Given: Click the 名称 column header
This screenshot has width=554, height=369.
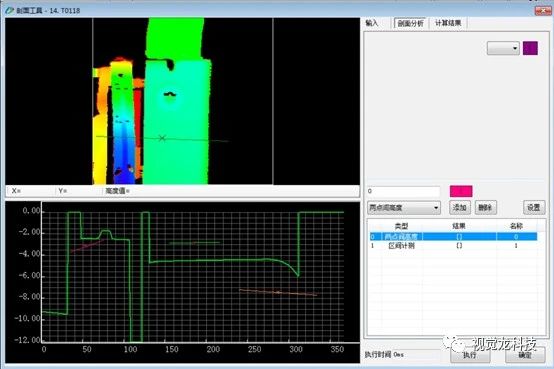Looking at the screenshot, I should (516, 226).
